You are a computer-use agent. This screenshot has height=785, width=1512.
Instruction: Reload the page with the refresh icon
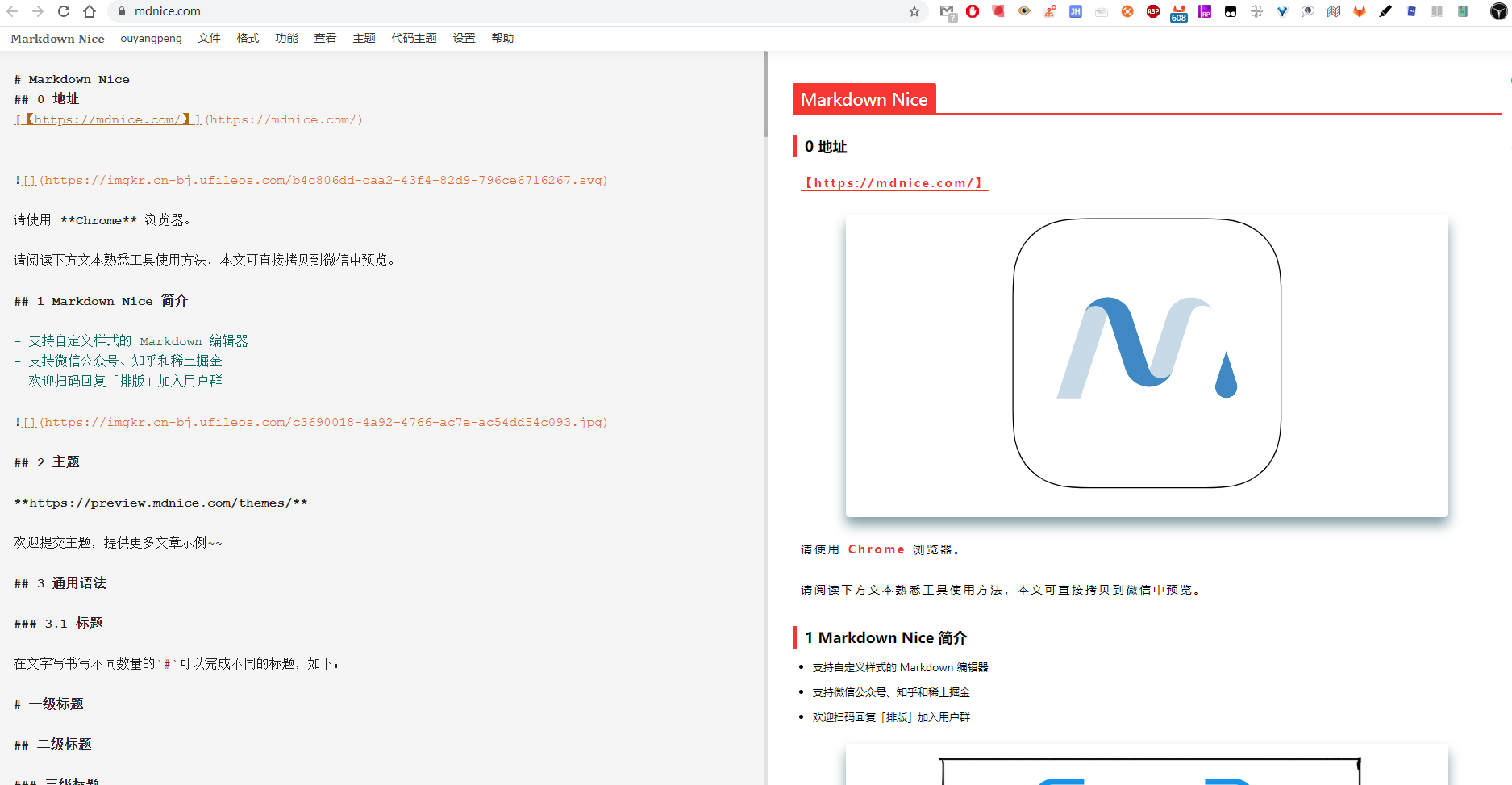click(x=63, y=11)
